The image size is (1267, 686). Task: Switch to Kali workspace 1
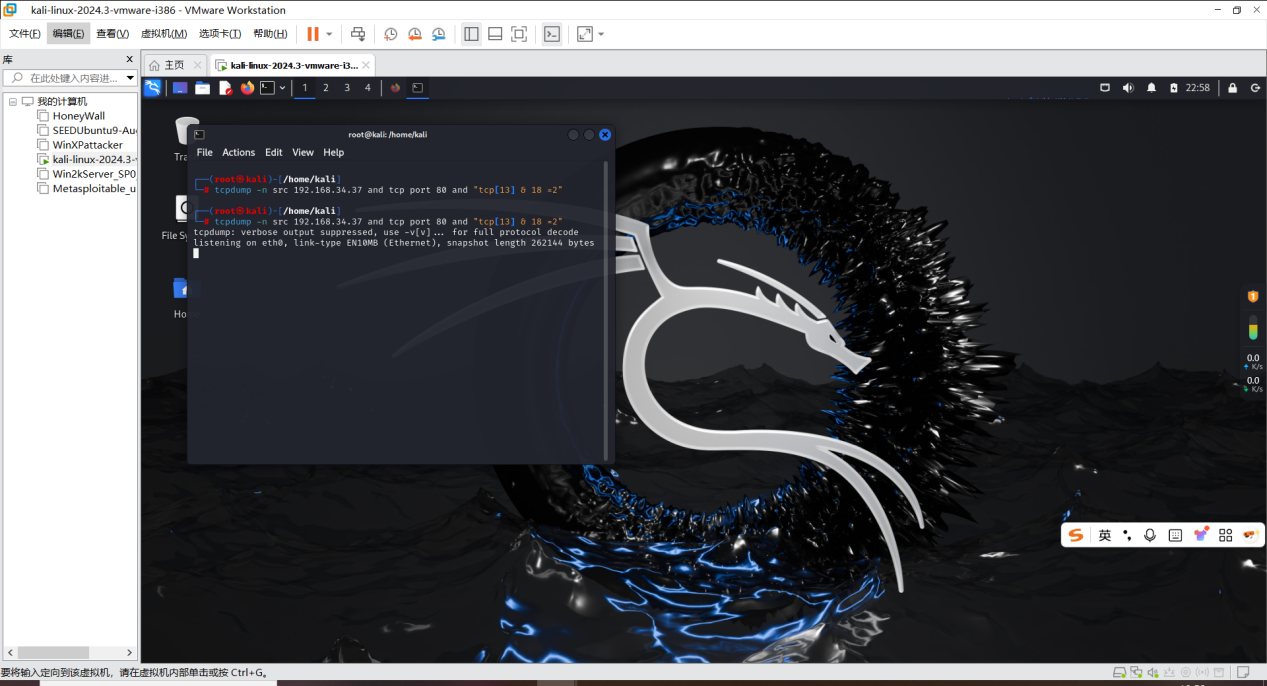pos(305,88)
